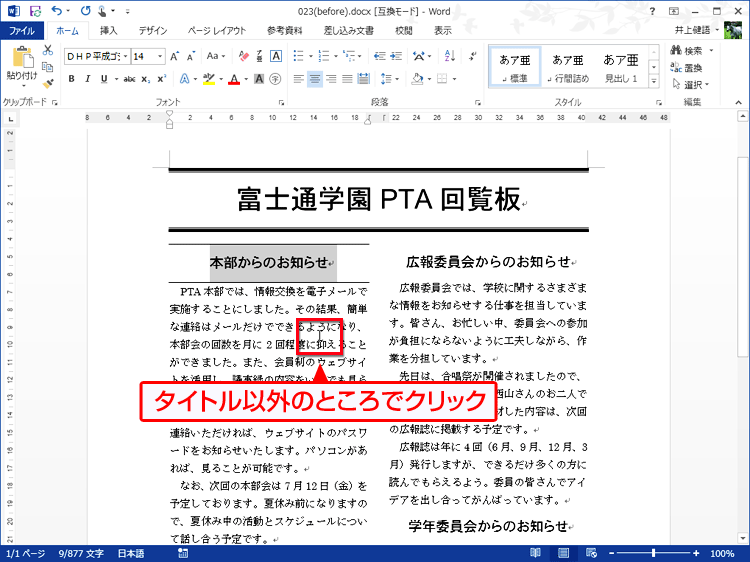Open the ファイル tab
Viewport: 750px width, 562px height.
[22, 31]
